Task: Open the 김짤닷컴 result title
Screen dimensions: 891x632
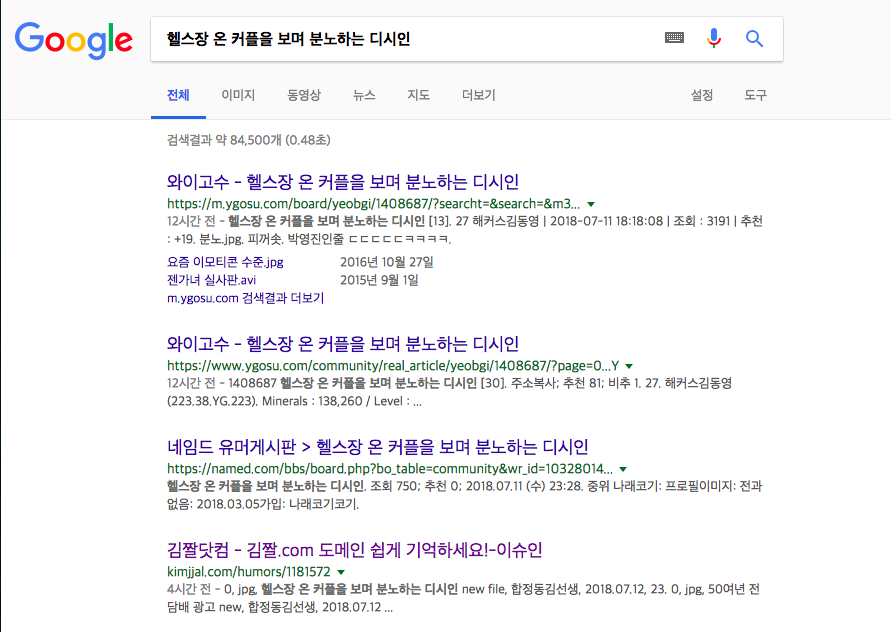Action: coord(355,550)
